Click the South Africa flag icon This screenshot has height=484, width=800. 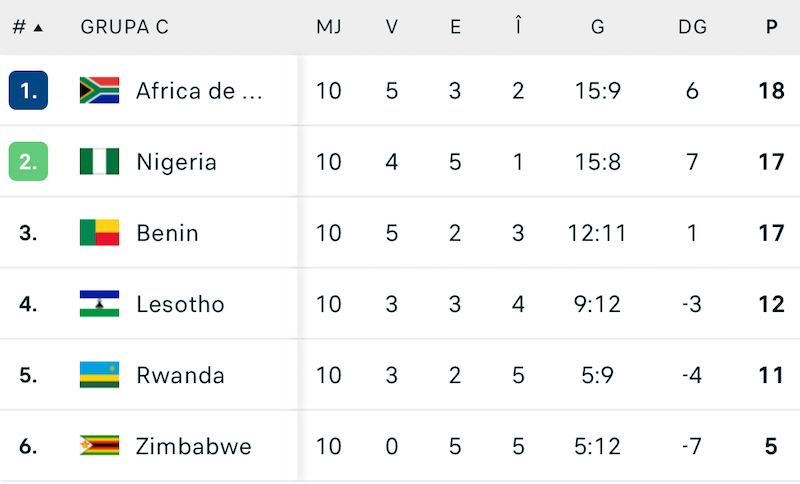click(99, 91)
